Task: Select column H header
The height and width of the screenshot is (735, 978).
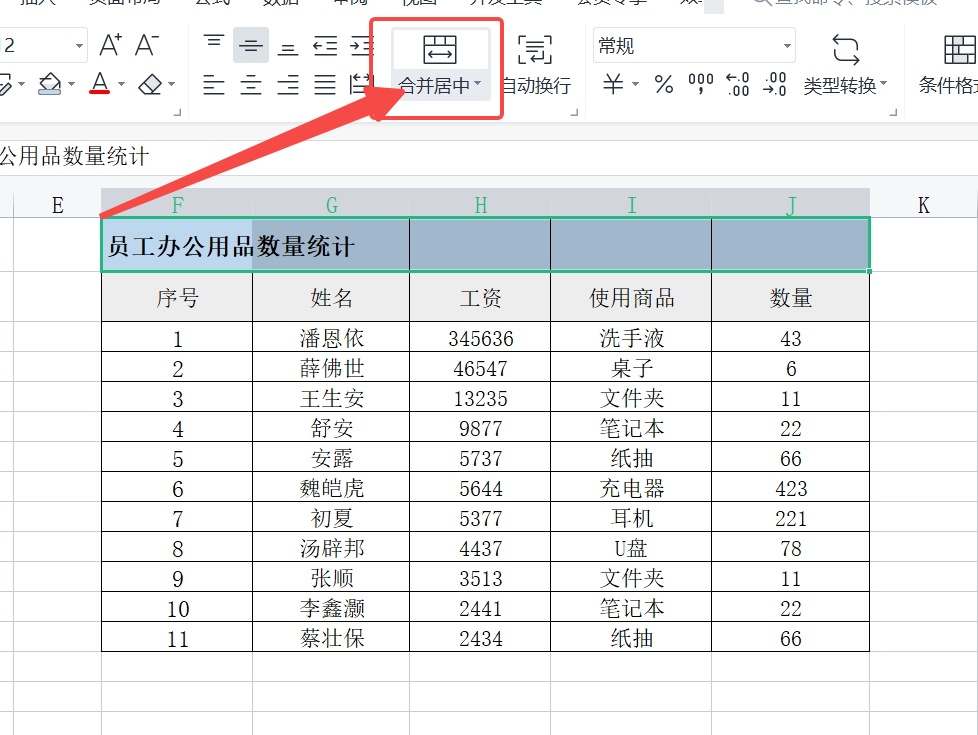Action: tap(480, 205)
